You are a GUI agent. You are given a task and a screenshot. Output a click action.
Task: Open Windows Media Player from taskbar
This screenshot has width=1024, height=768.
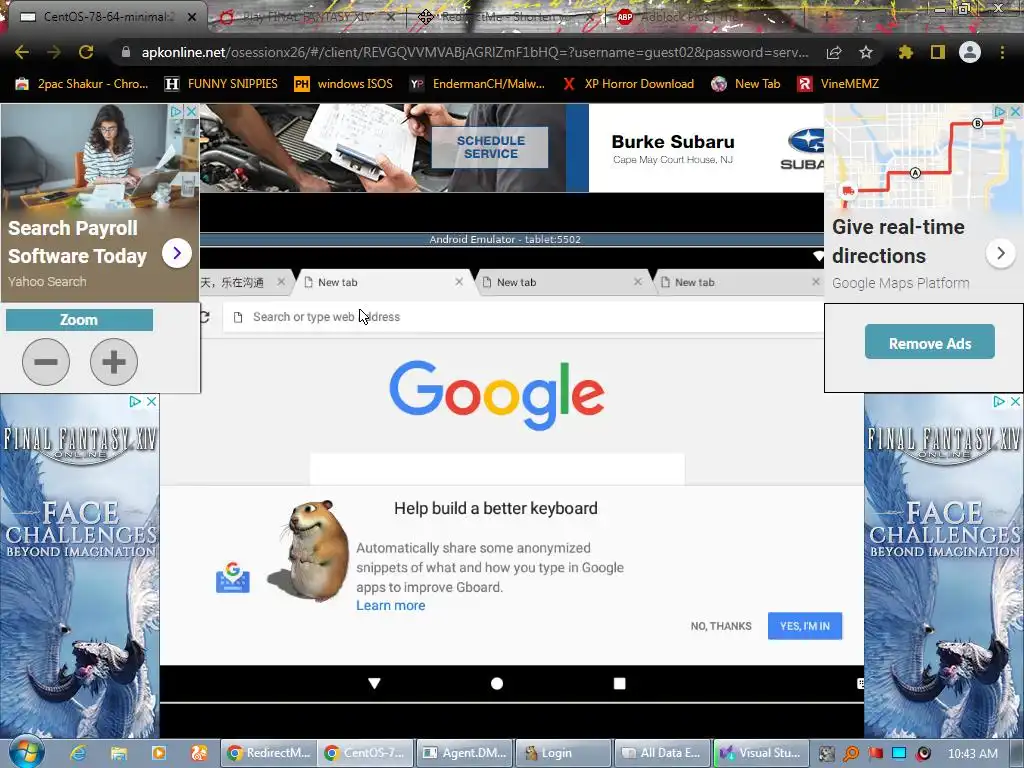click(159, 753)
